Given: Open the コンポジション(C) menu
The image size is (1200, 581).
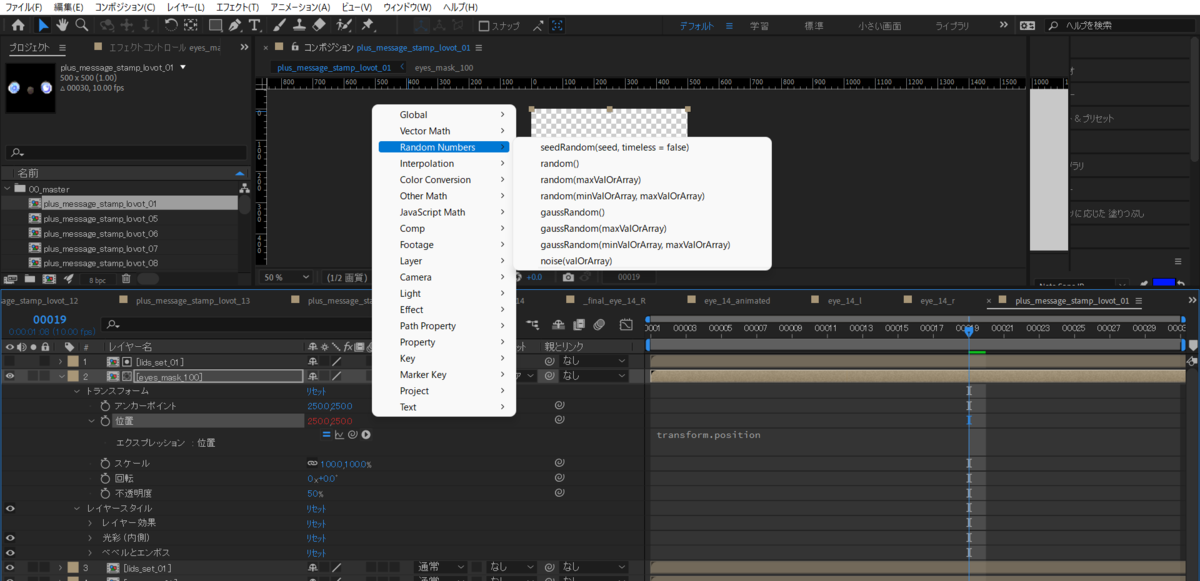Looking at the screenshot, I should pyautogui.click(x=126, y=7).
